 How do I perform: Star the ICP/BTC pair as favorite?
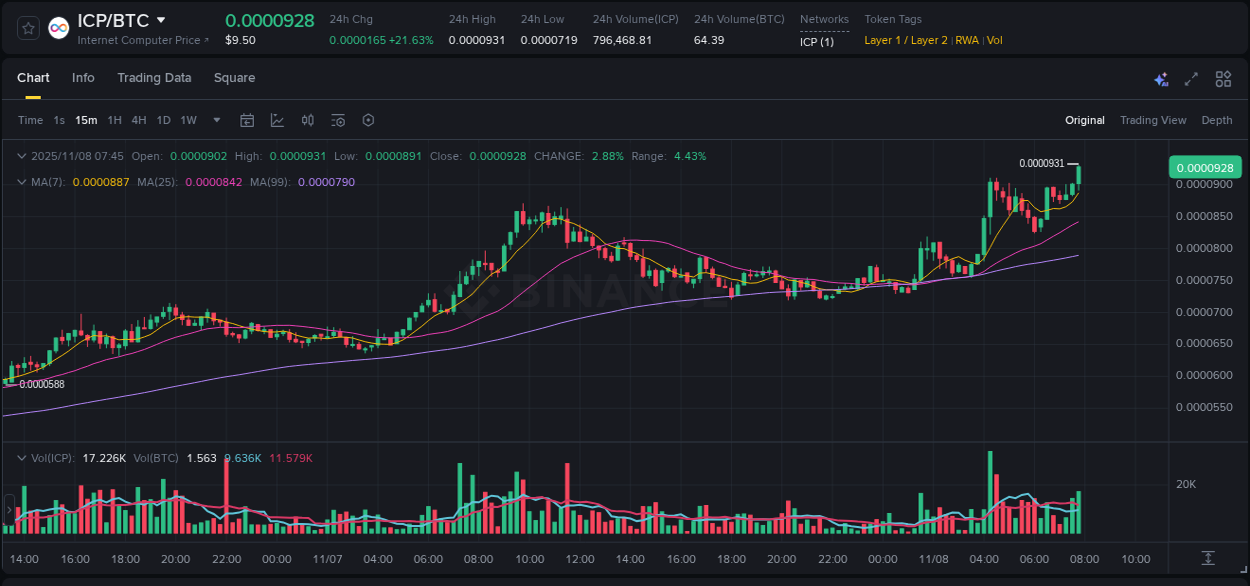pyautogui.click(x=27, y=27)
